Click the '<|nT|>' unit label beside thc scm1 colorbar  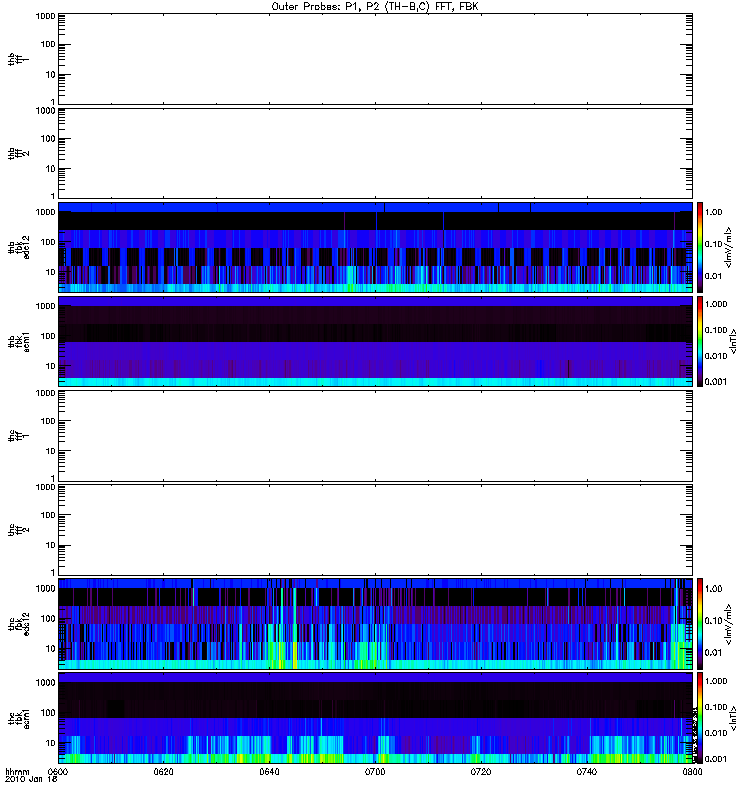pos(733,718)
